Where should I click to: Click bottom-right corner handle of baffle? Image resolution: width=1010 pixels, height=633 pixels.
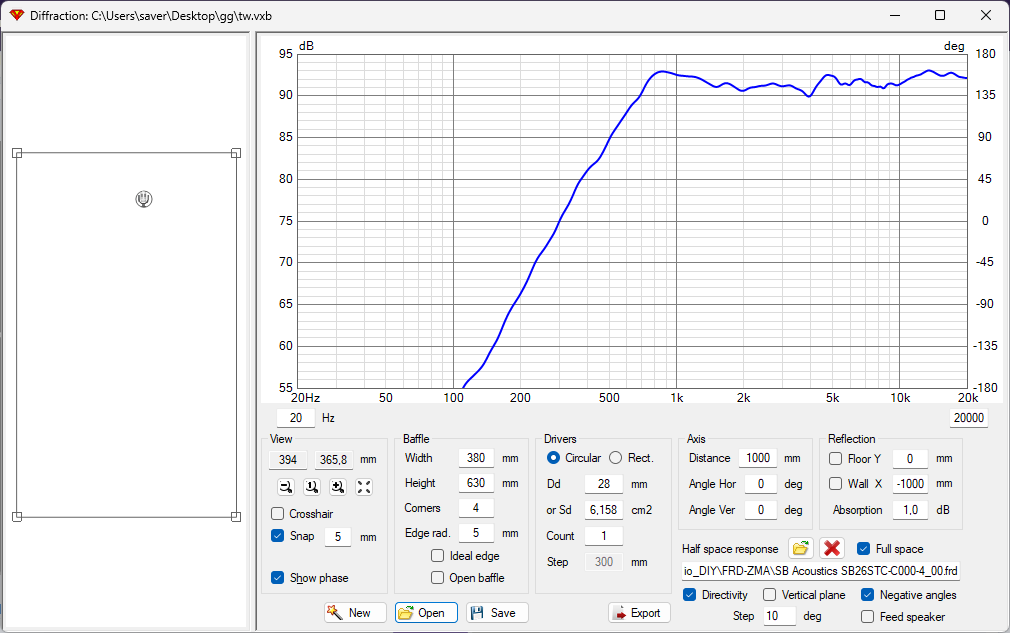236,516
